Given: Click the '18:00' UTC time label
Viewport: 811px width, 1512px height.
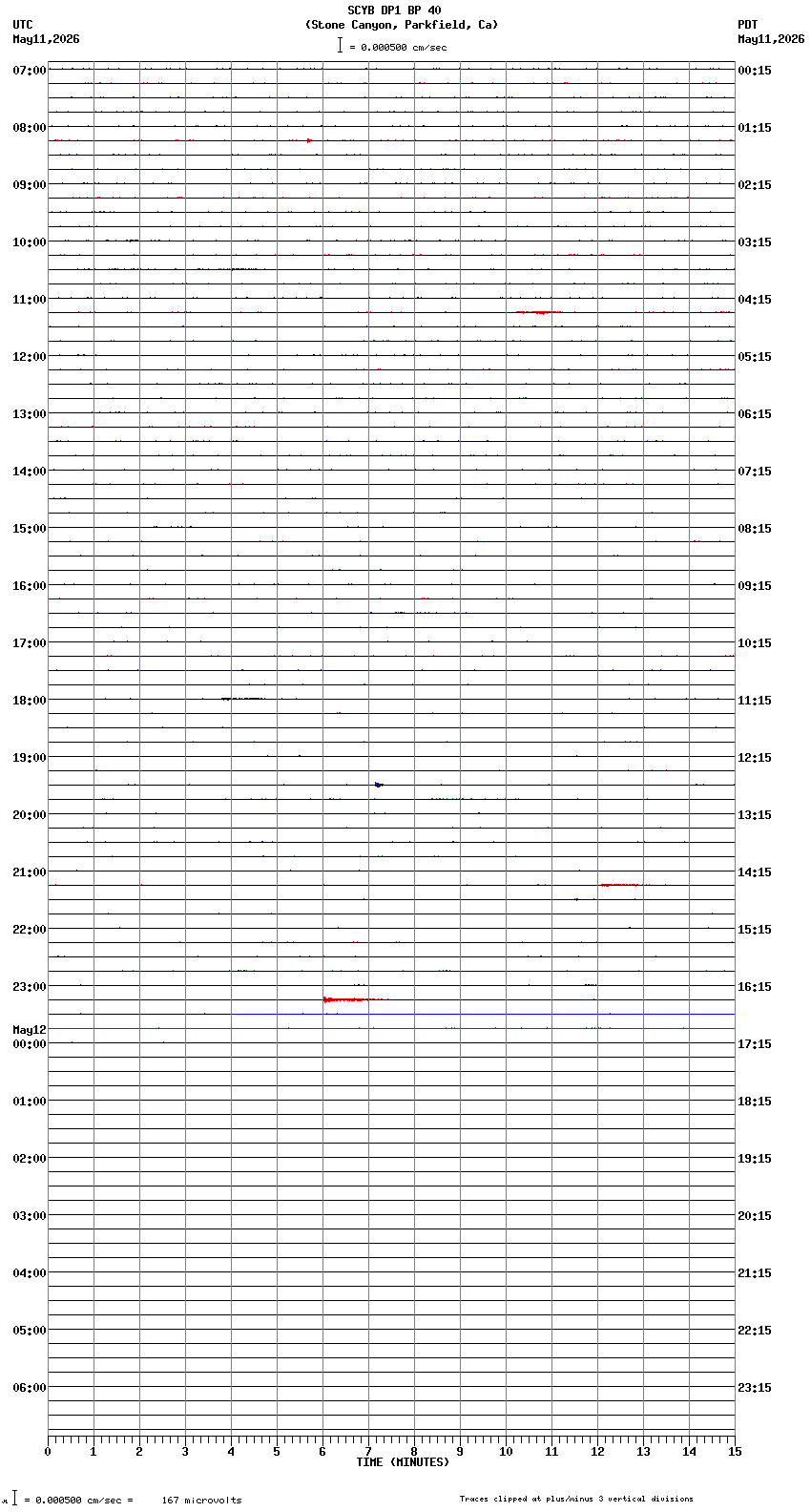Looking at the screenshot, I should click(30, 701).
